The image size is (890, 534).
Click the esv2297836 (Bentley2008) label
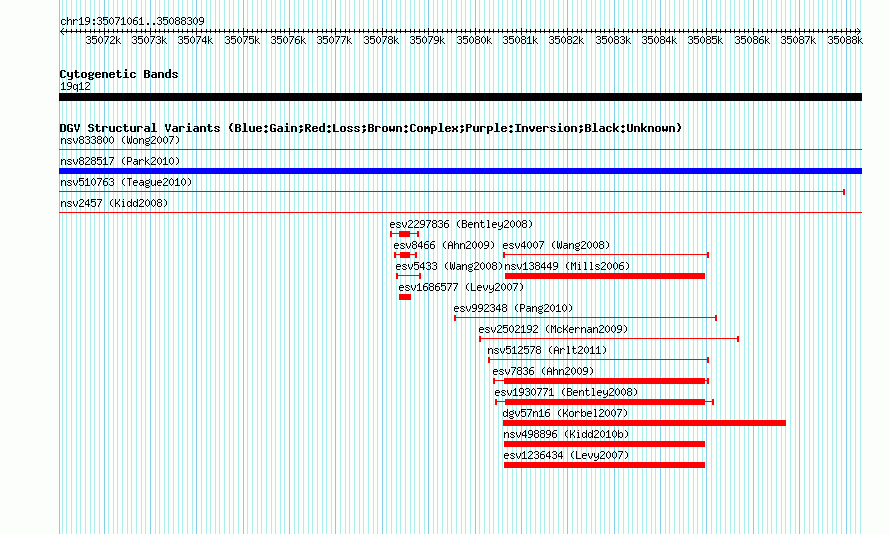coord(461,224)
